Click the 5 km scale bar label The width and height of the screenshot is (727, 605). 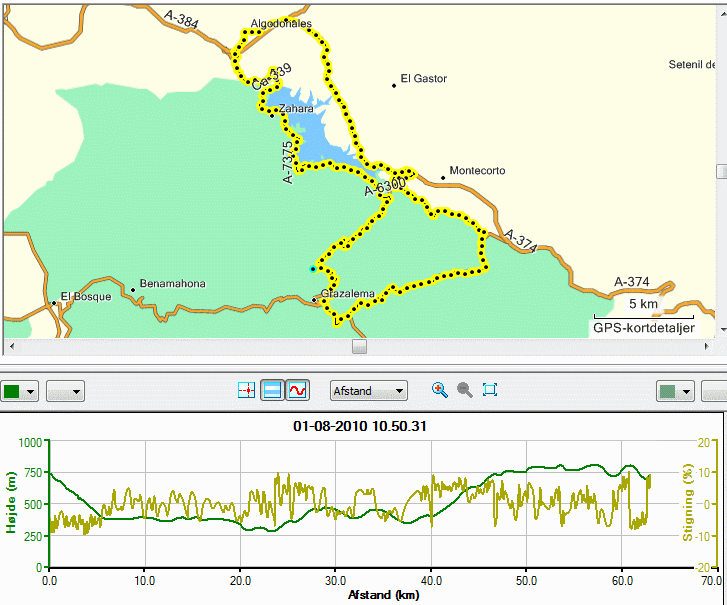click(643, 304)
